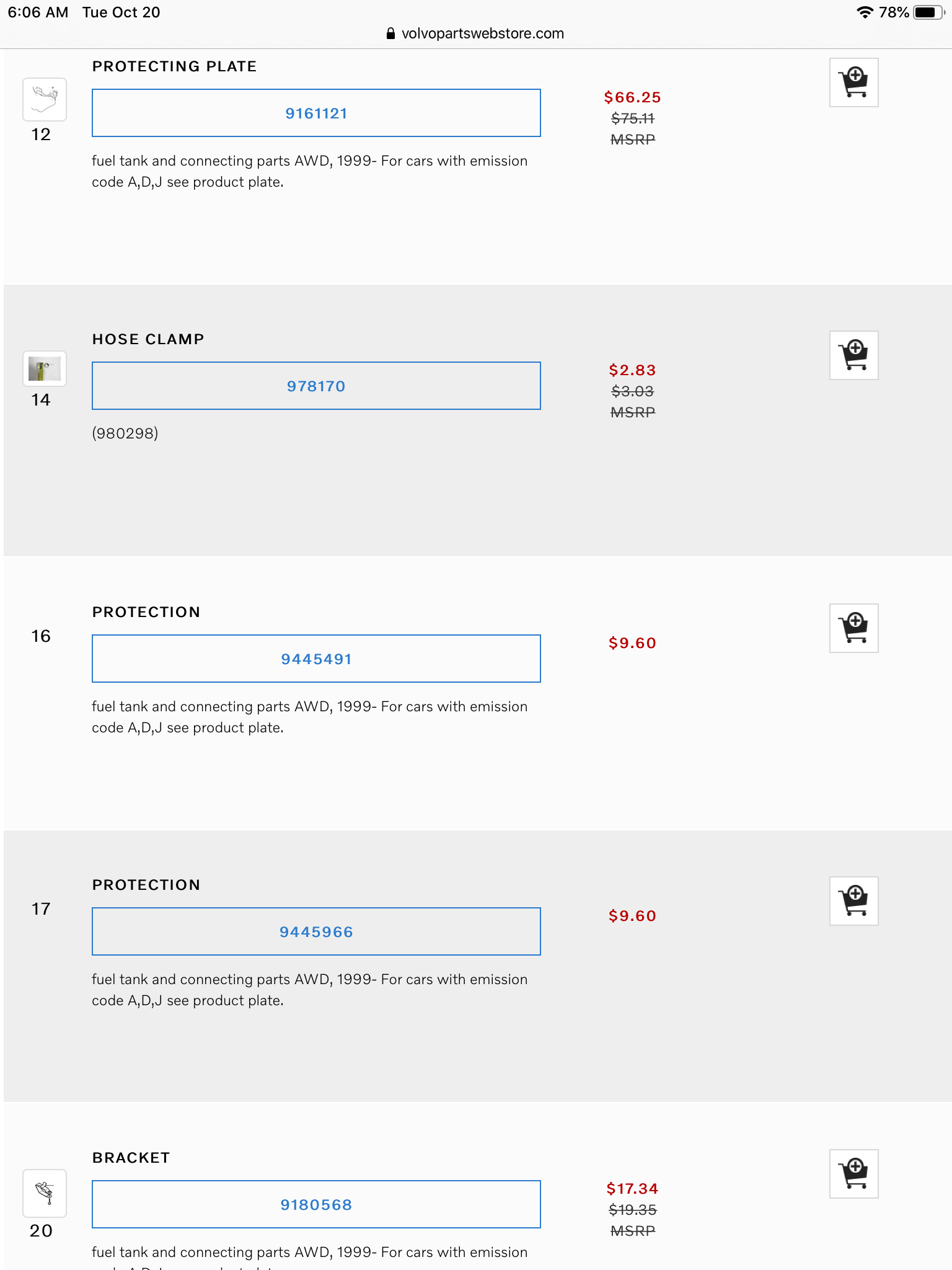This screenshot has width=952, height=1270.
Task: Tap the Wi-Fi status icon
Action: point(864,12)
